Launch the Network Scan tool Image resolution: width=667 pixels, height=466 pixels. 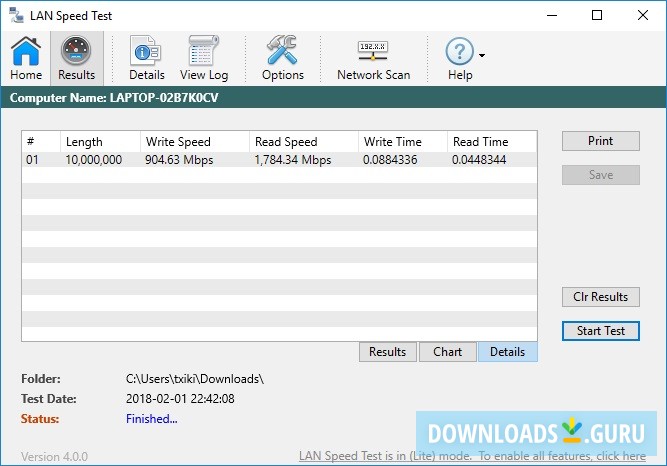point(373,58)
